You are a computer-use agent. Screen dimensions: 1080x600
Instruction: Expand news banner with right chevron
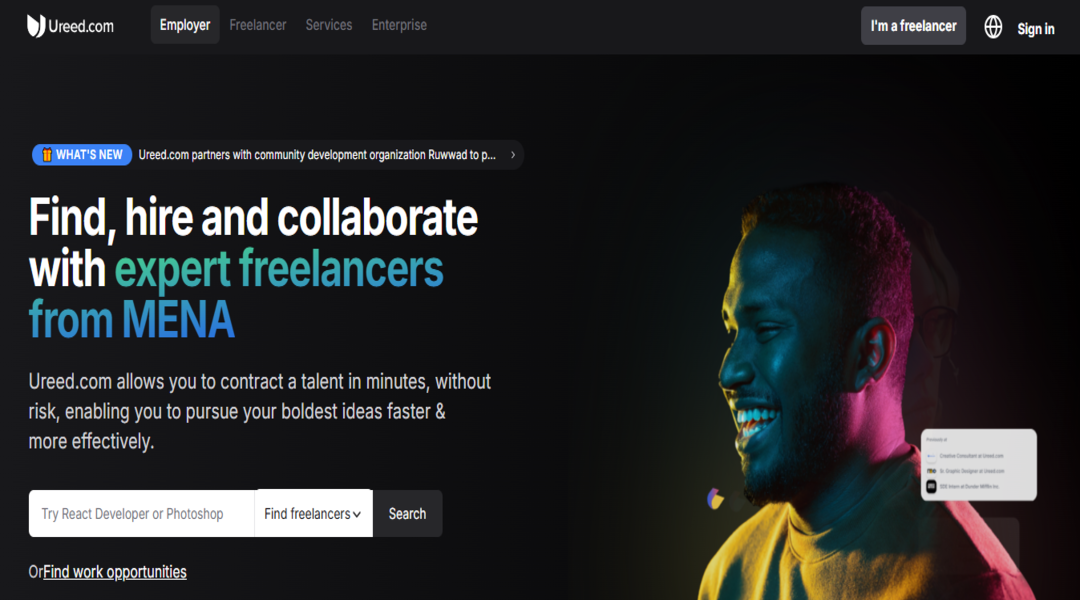tap(512, 155)
